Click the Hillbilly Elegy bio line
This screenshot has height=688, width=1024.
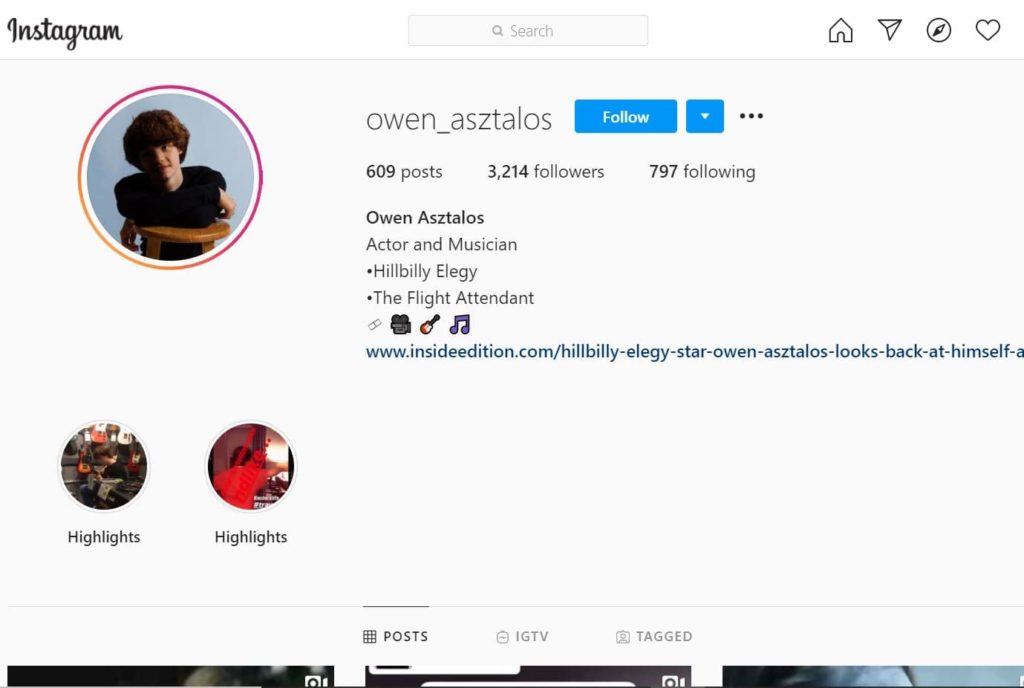[421, 271]
